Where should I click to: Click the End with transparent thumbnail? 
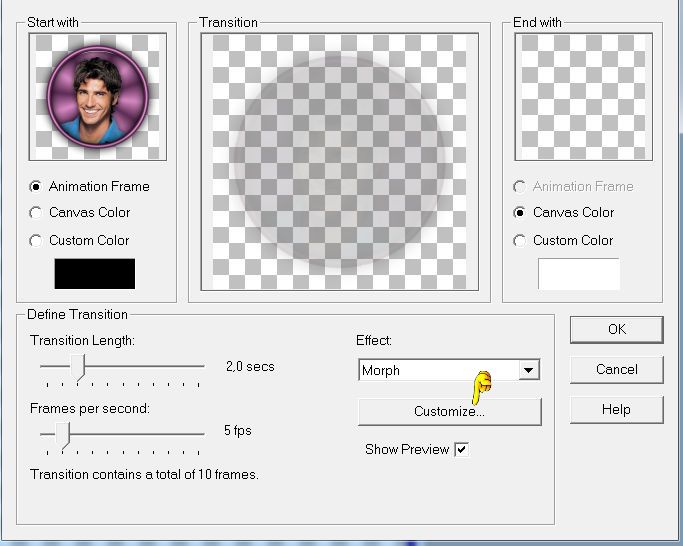(583, 97)
